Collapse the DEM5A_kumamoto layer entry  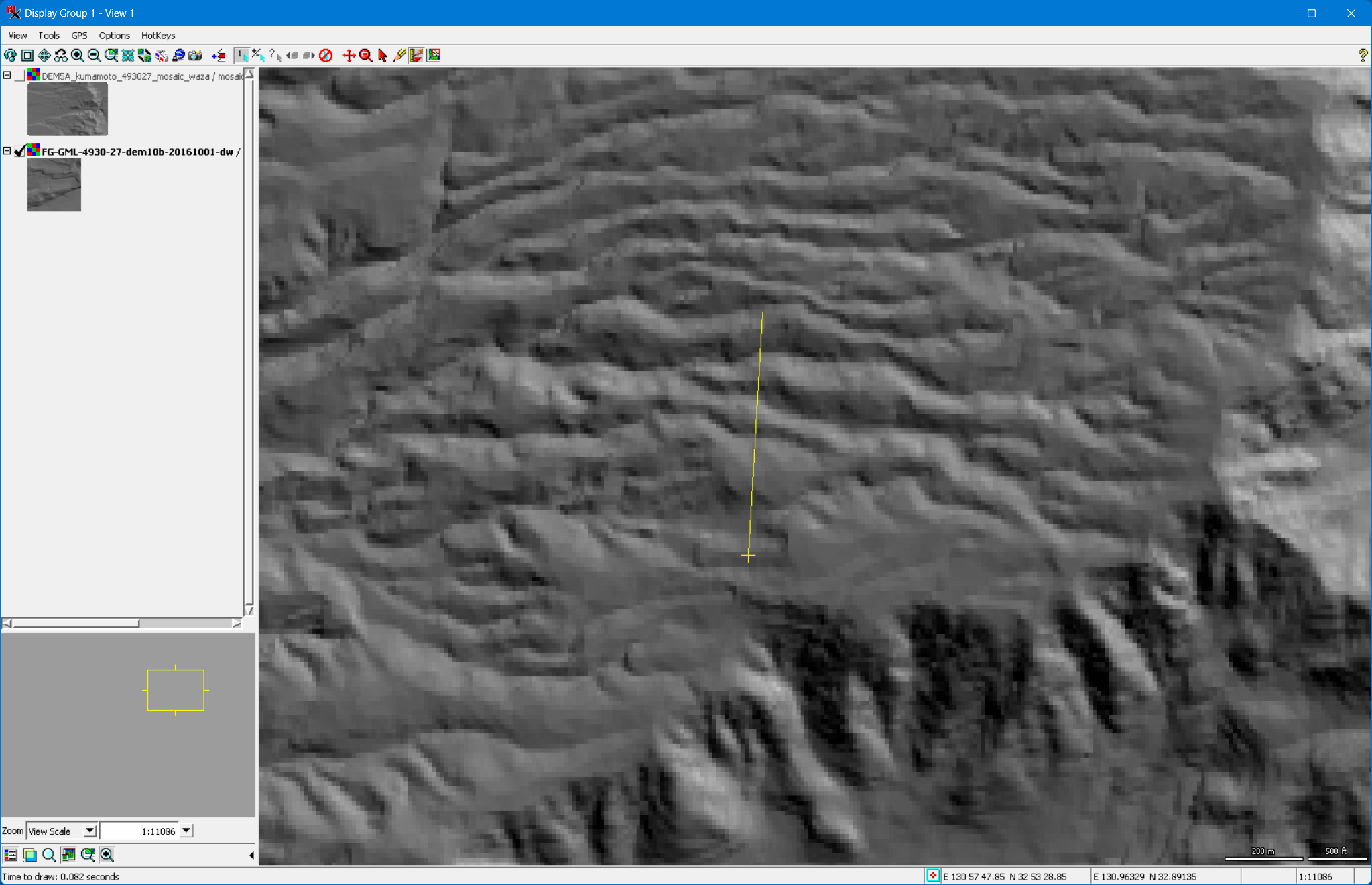[x=7, y=76]
